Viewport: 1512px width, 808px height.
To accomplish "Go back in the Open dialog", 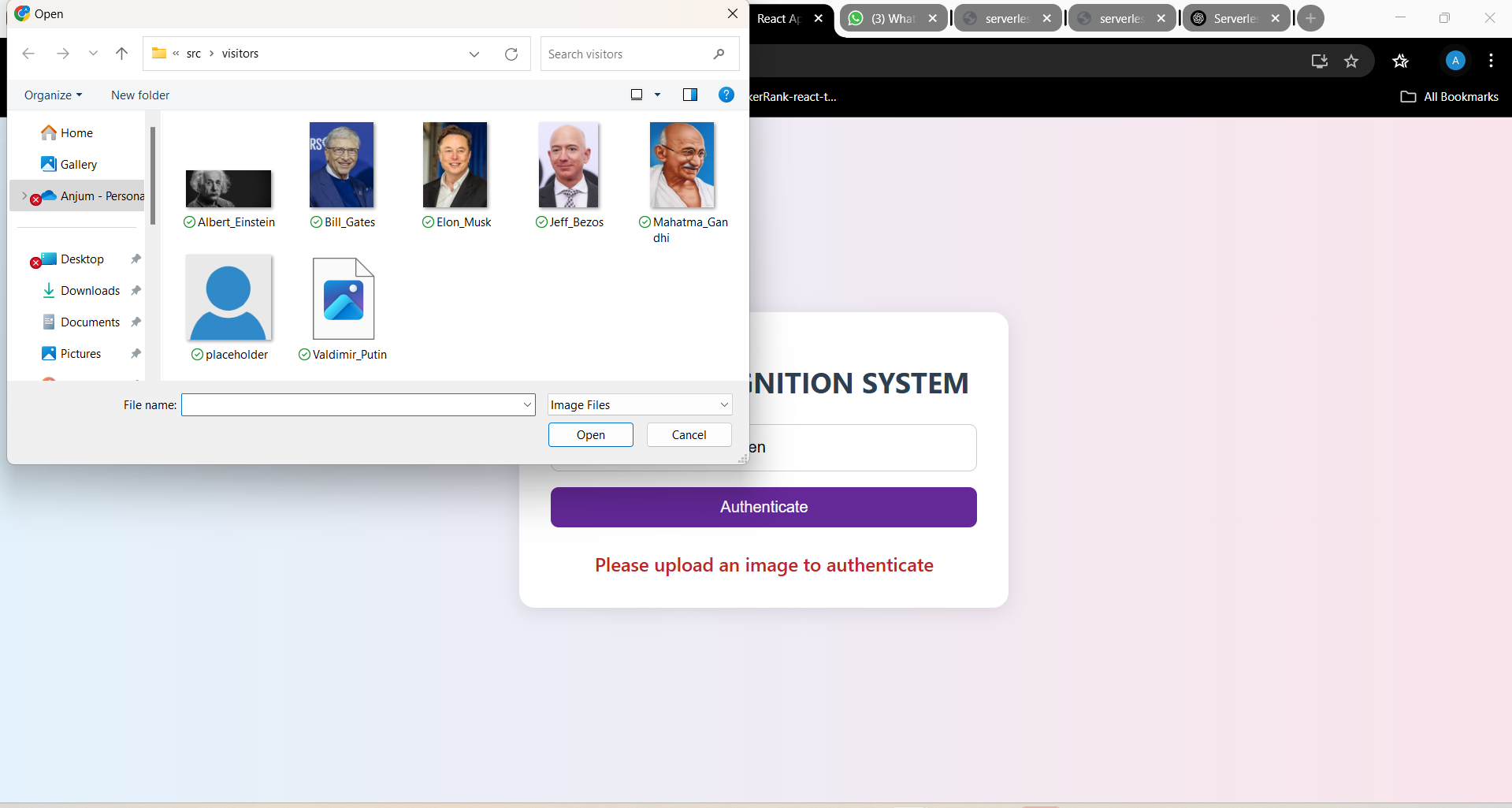I will point(28,54).
